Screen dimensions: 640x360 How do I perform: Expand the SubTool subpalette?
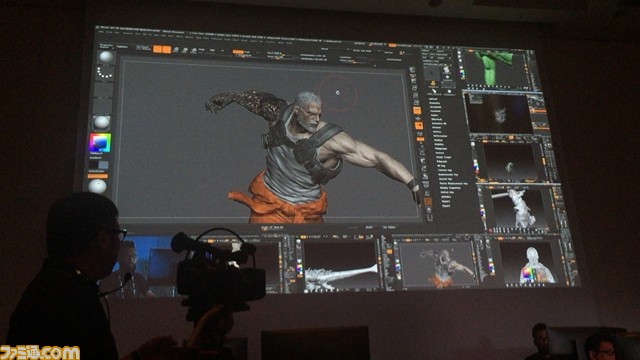(433, 99)
